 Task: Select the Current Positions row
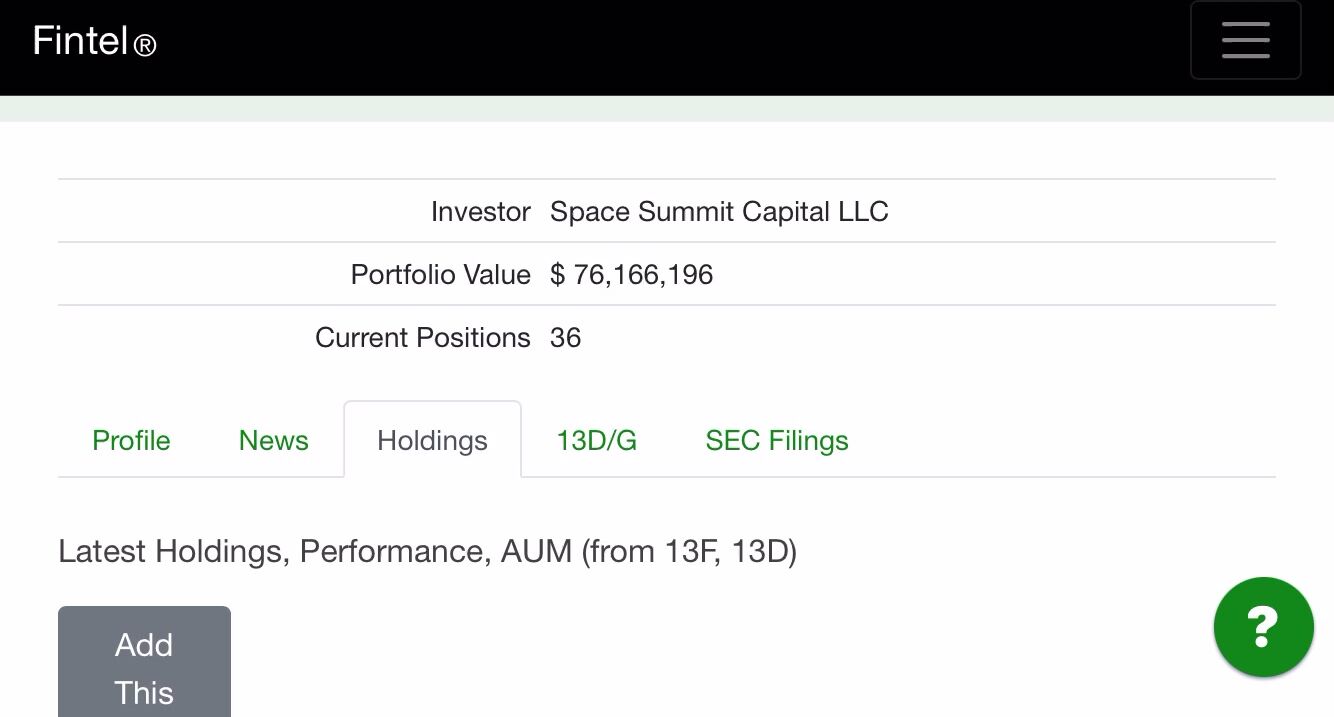point(423,337)
